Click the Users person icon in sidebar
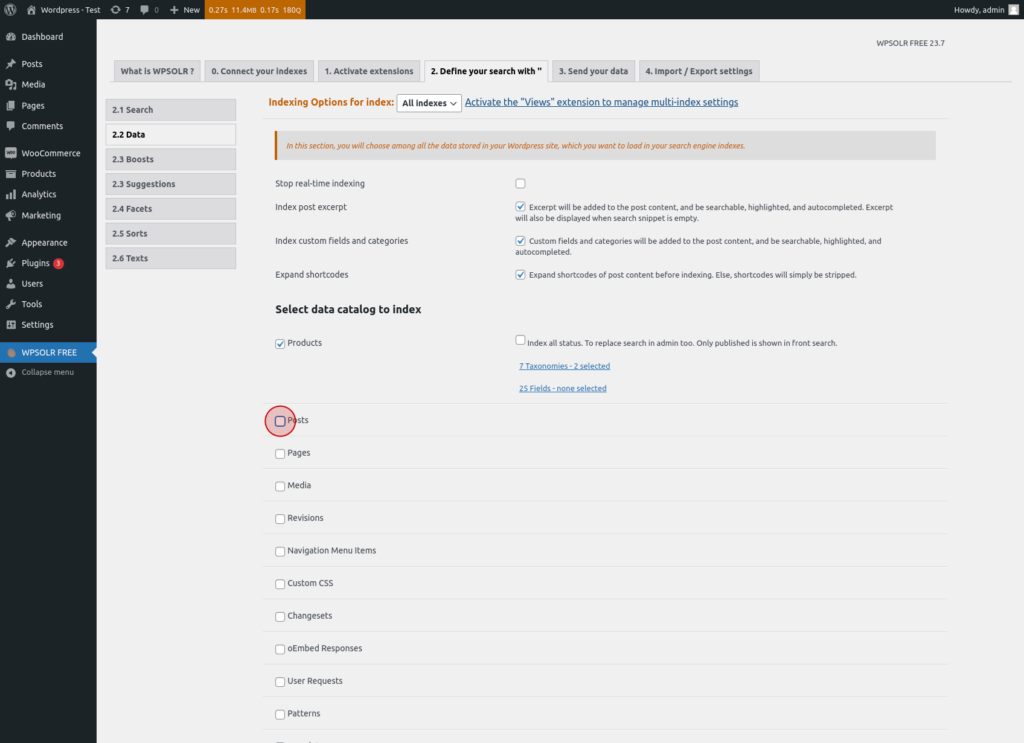Viewport: 1024px width, 743px height. (x=10, y=283)
